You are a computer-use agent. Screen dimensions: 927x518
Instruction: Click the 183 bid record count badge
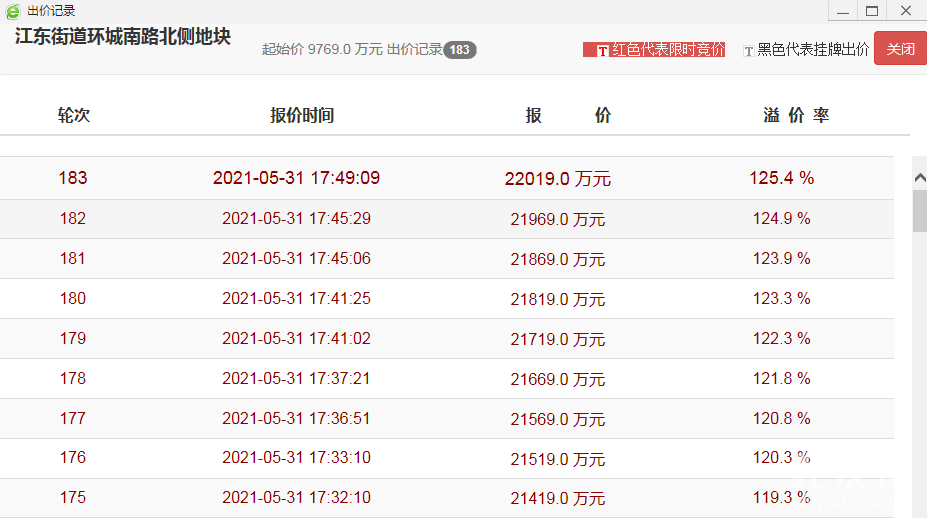(x=460, y=50)
